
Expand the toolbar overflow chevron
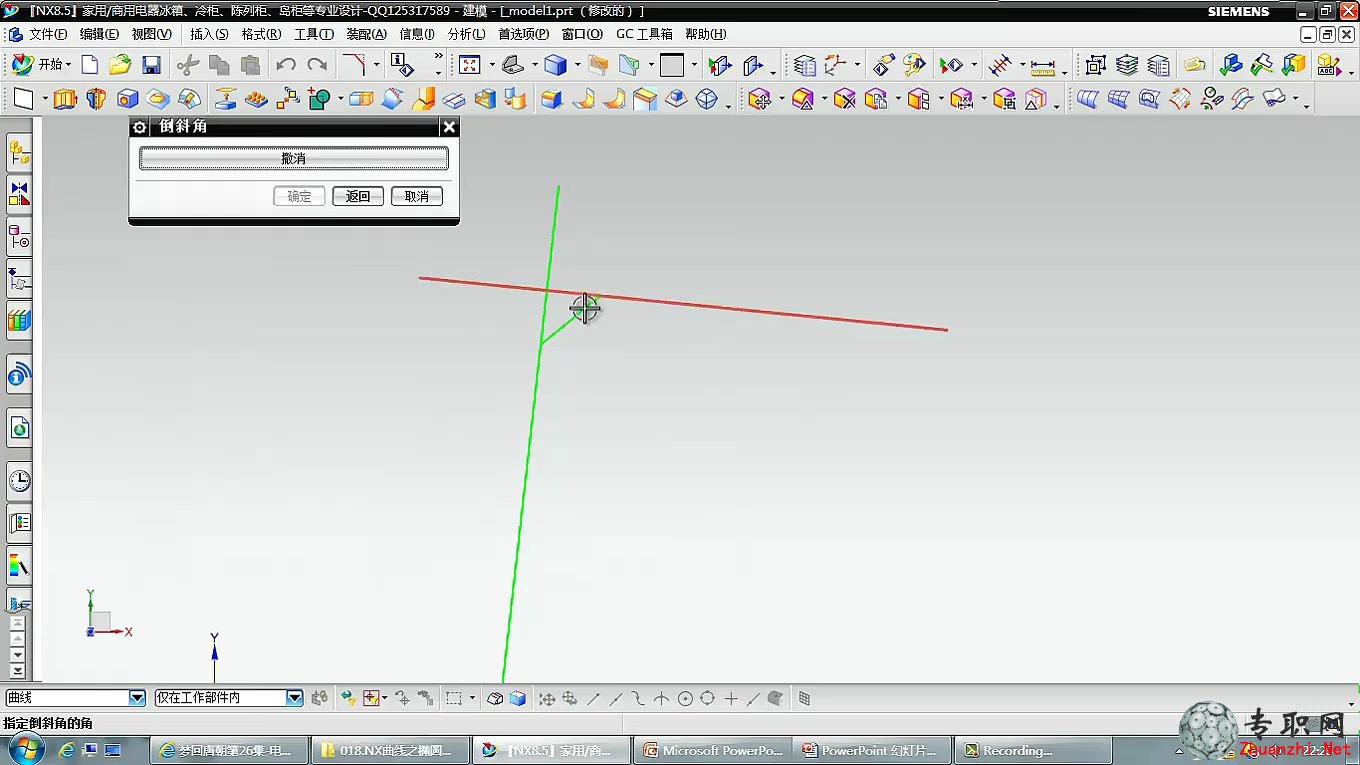438,57
